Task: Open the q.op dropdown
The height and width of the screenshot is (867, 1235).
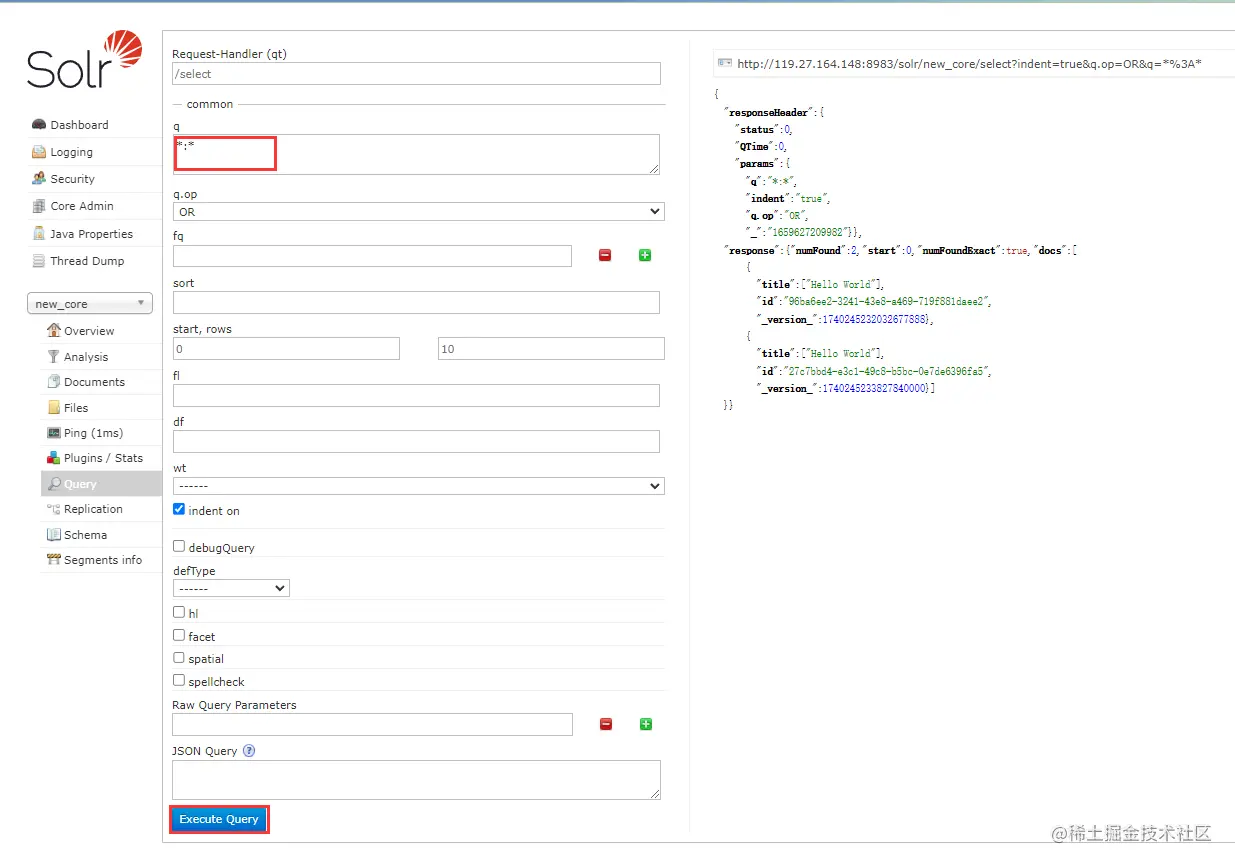Action: 418,212
